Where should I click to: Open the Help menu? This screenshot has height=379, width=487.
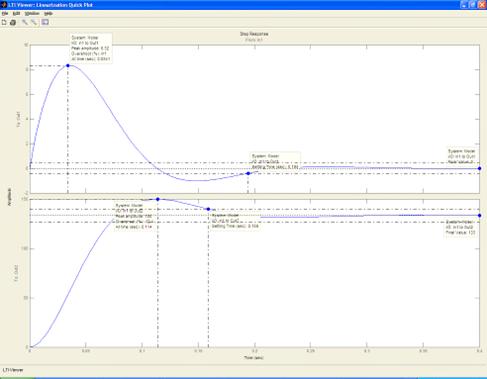click(x=48, y=14)
